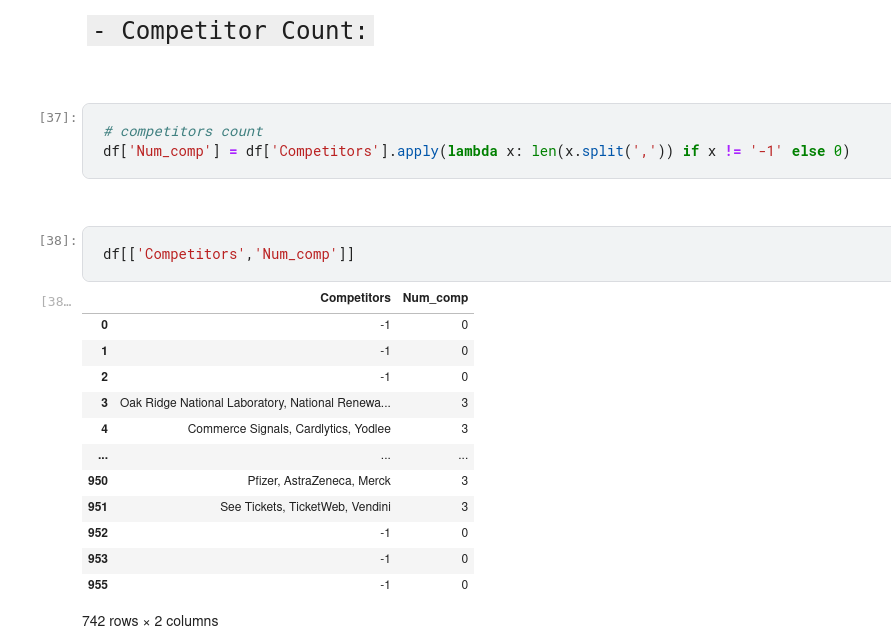Click into code cell 38 showing df columns
This screenshot has height=635, width=891.
(480, 254)
